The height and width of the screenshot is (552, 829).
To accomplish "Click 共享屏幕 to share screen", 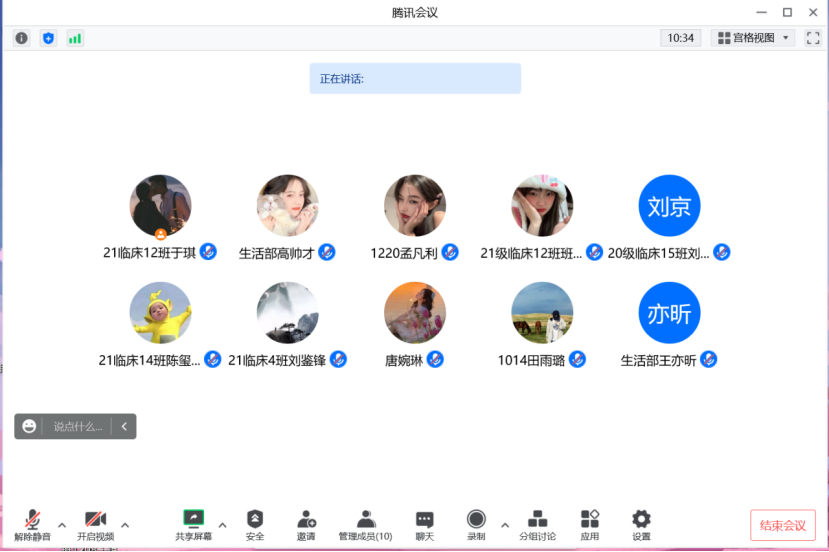I will tap(193, 524).
